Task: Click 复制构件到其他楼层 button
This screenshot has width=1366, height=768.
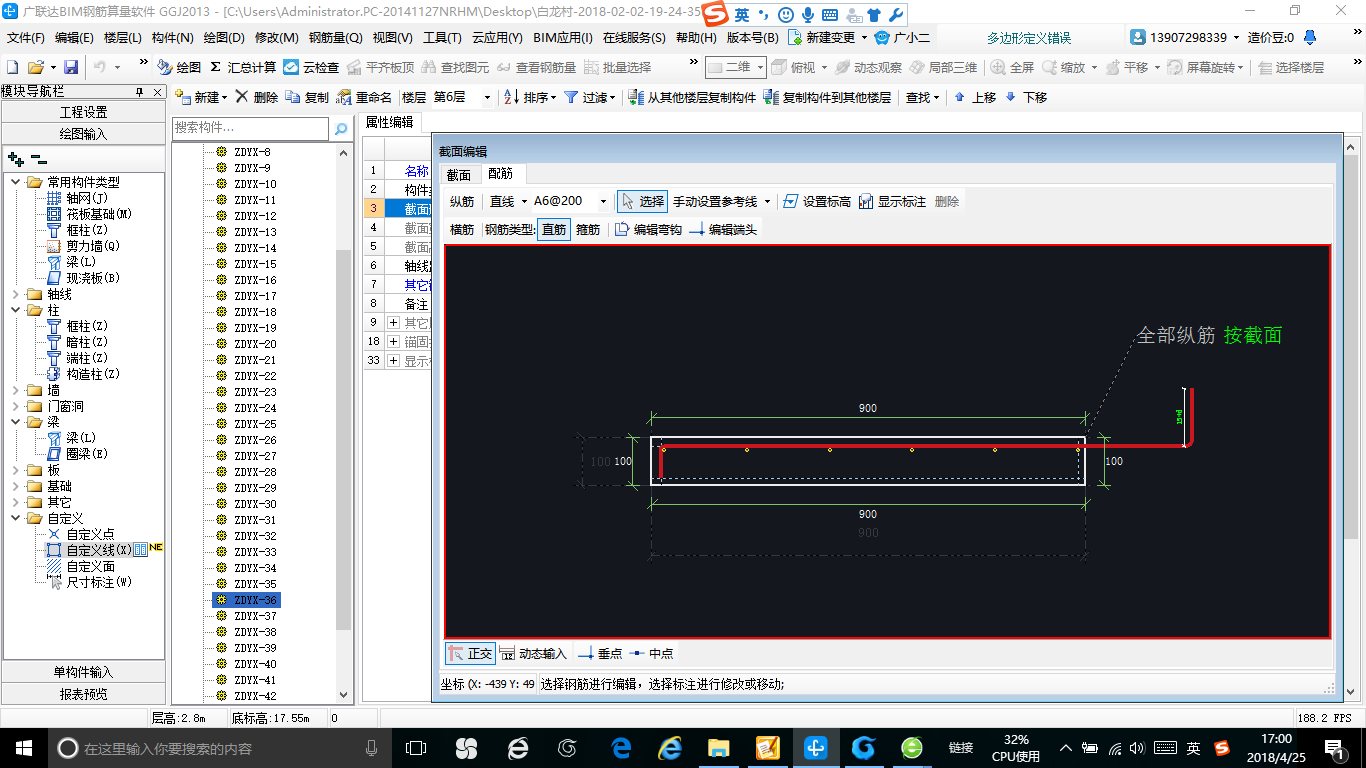Action: (x=827, y=97)
